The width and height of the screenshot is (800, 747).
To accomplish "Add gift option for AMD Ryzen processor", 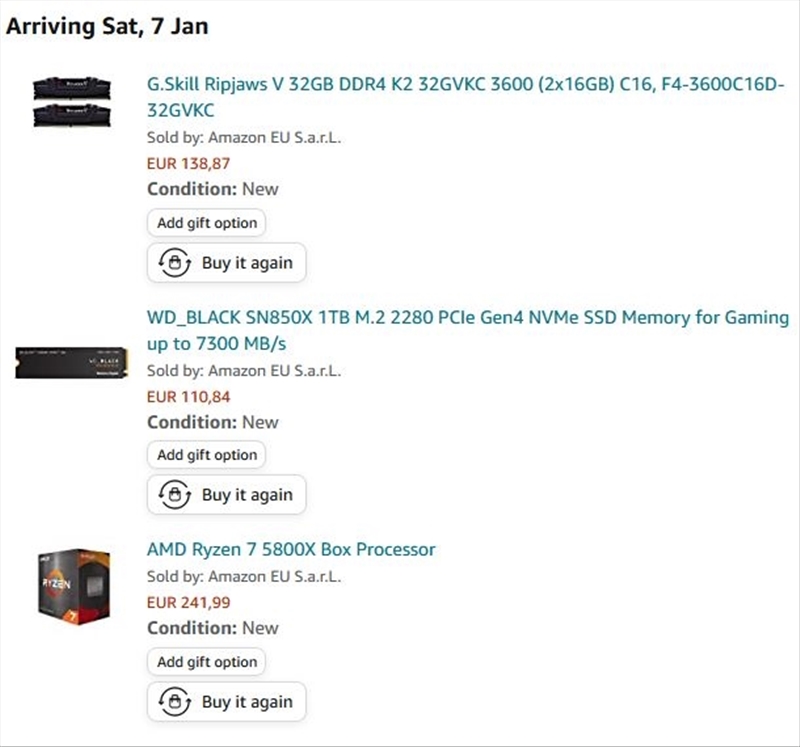I will pos(207,662).
